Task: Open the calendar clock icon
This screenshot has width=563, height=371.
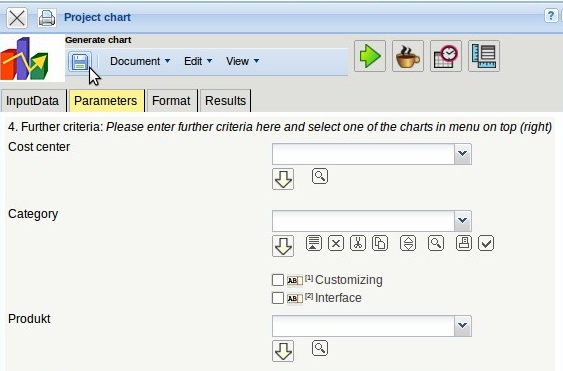Action: pyautogui.click(x=446, y=56)
